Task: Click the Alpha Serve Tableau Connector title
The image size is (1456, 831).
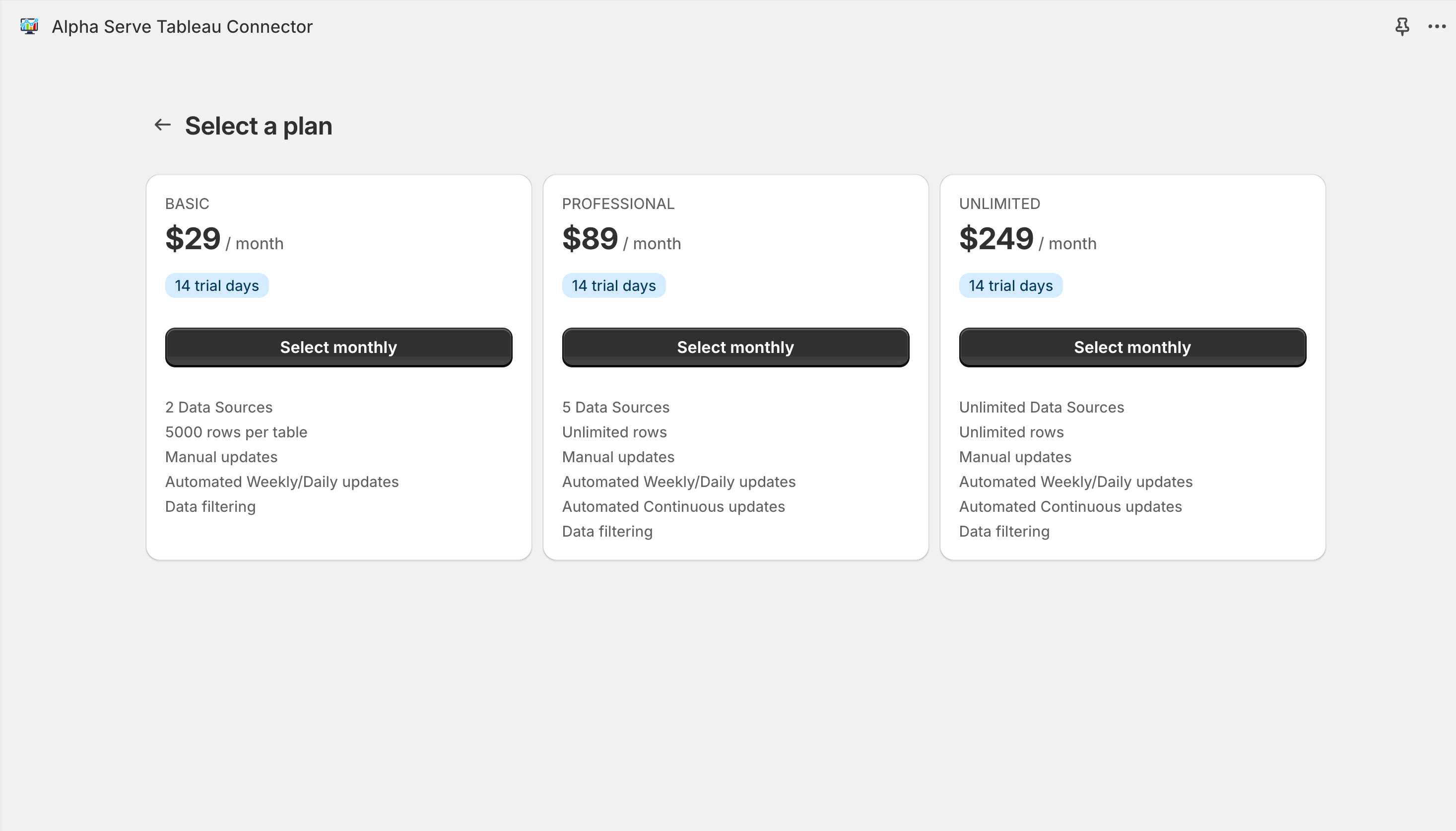Action: (182, 26)
